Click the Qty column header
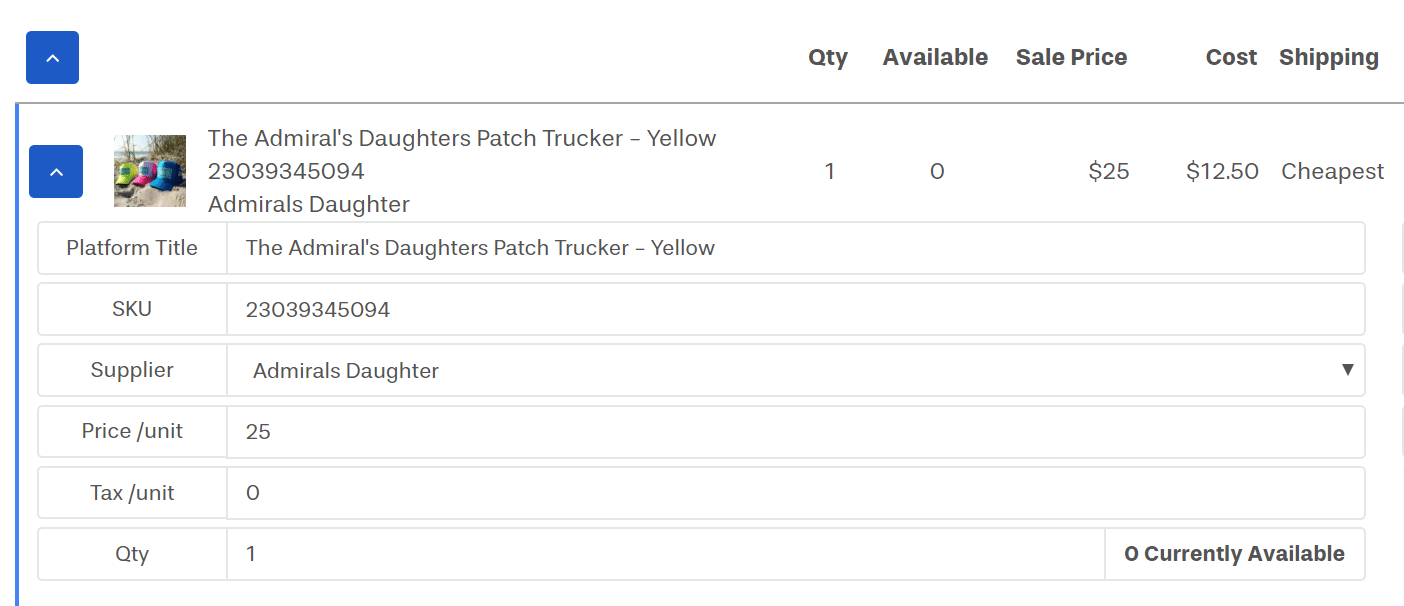The height and width of the screenshot is (606, 1404). 828,58
